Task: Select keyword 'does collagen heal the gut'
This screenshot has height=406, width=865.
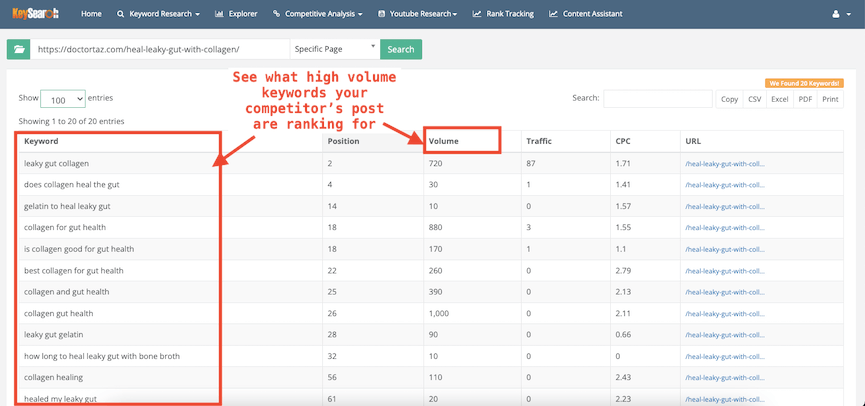Action: [72, 185]
